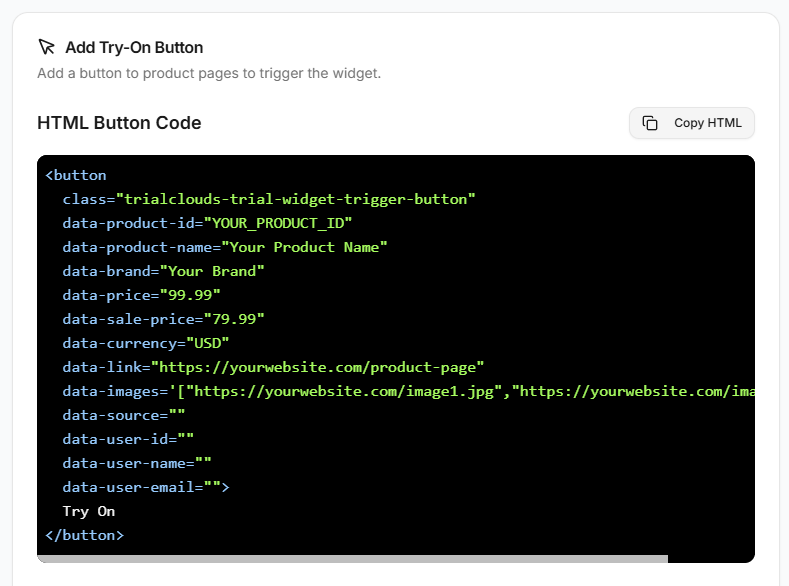Select the Add Try-On Button heading
This screenshot has height=586, width=789.
134,47
